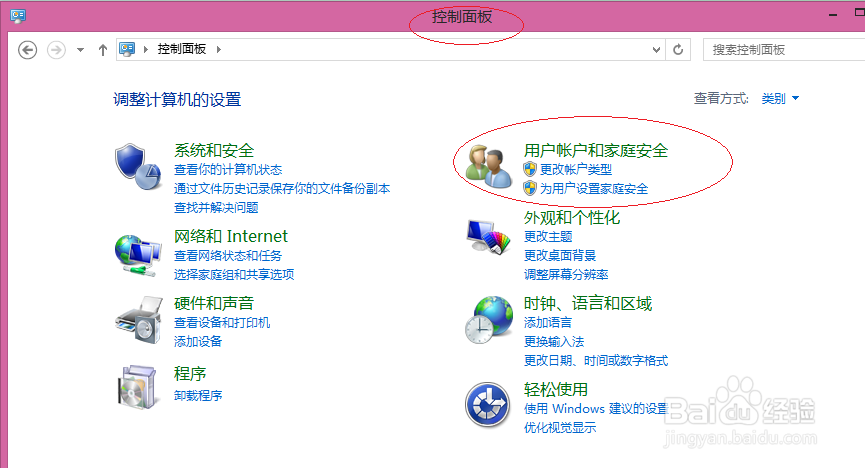This screenshot has height=468, width=865.
Task: Refresh the Control Panel view
Action: coord(678,50)
